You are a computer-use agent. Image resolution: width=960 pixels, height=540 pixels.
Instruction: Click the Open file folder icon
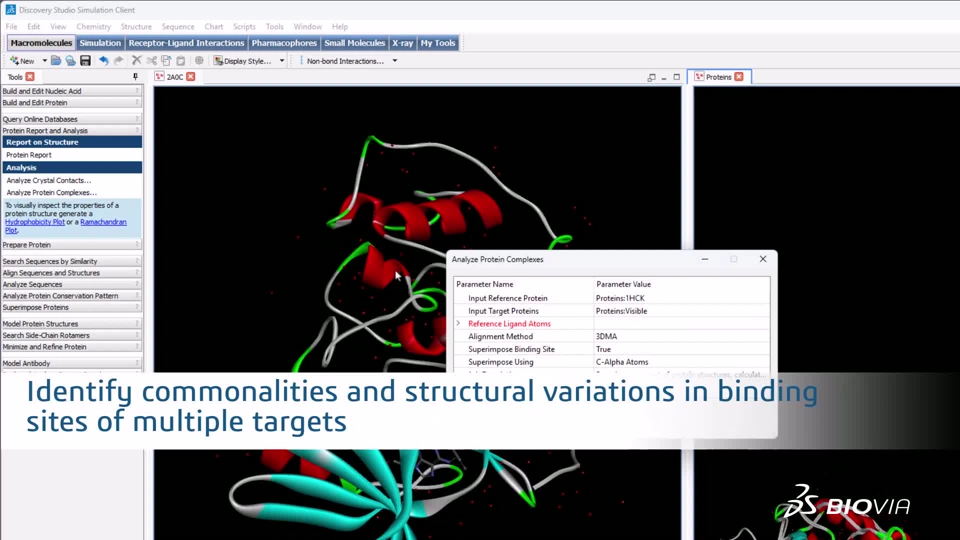[x=56, y=61]
